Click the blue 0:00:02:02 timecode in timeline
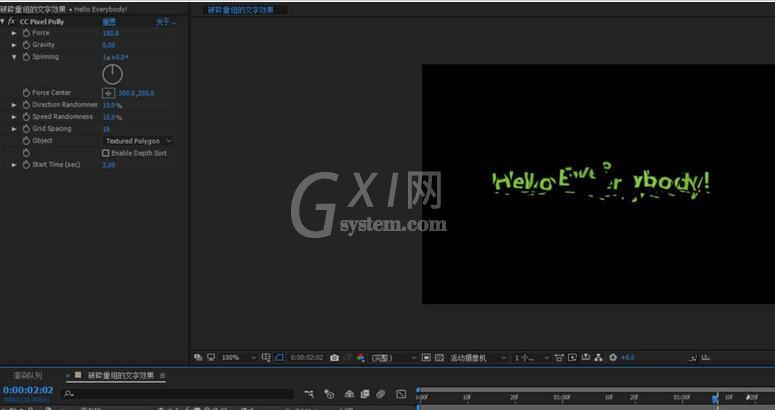Viewport: 775px width, 410px height. [x=28, y=390]
